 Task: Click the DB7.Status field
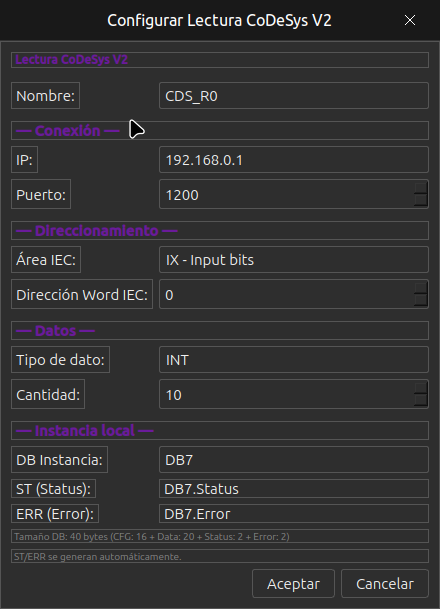[294, 489]
